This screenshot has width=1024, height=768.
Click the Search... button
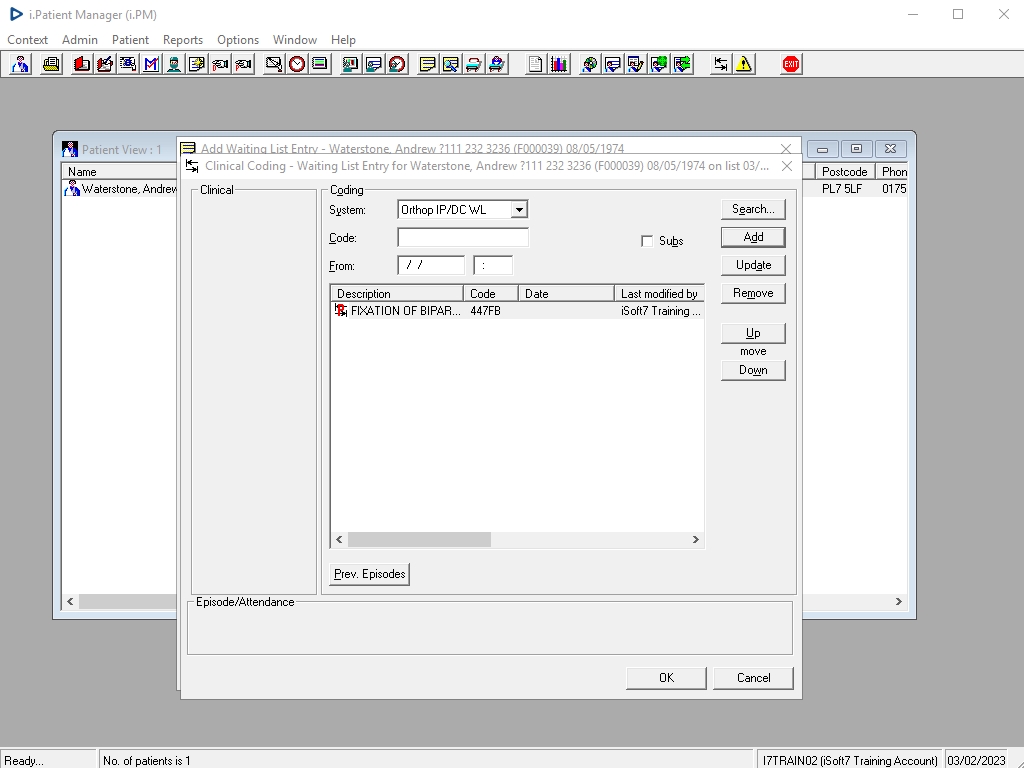tap(753, 209)
